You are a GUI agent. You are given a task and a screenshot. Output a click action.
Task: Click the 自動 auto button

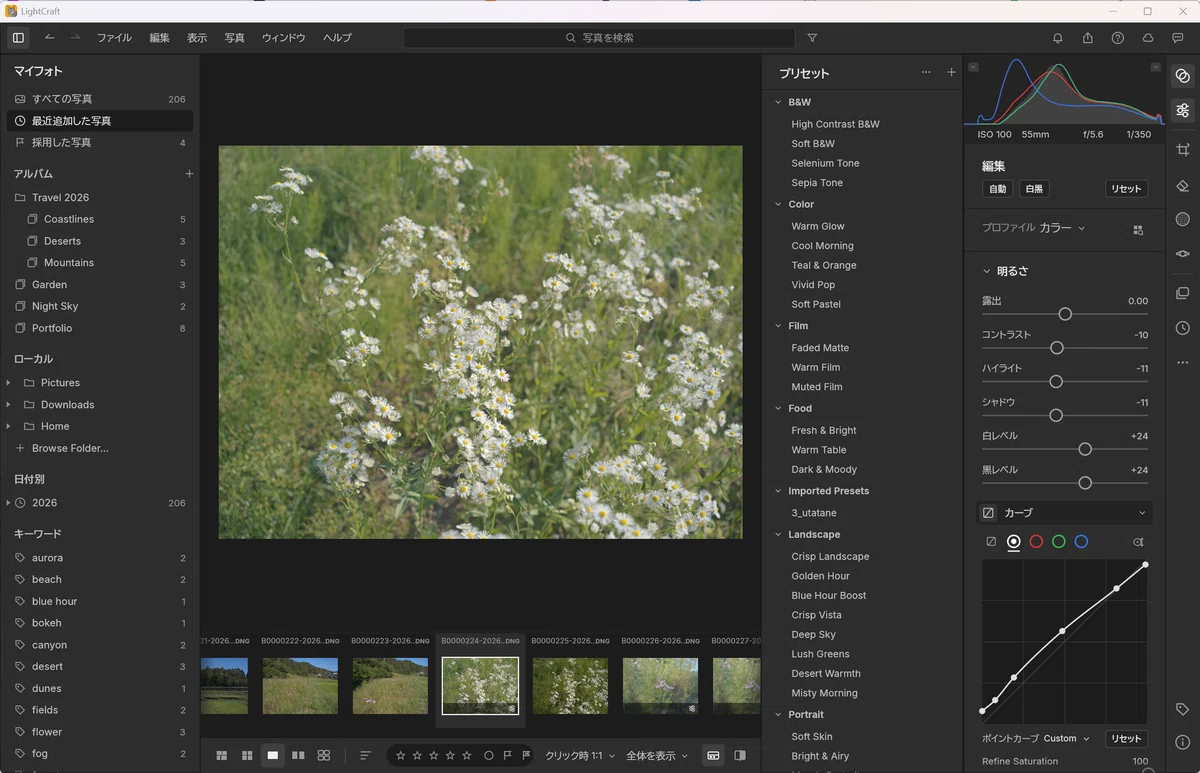pos(998,189)
